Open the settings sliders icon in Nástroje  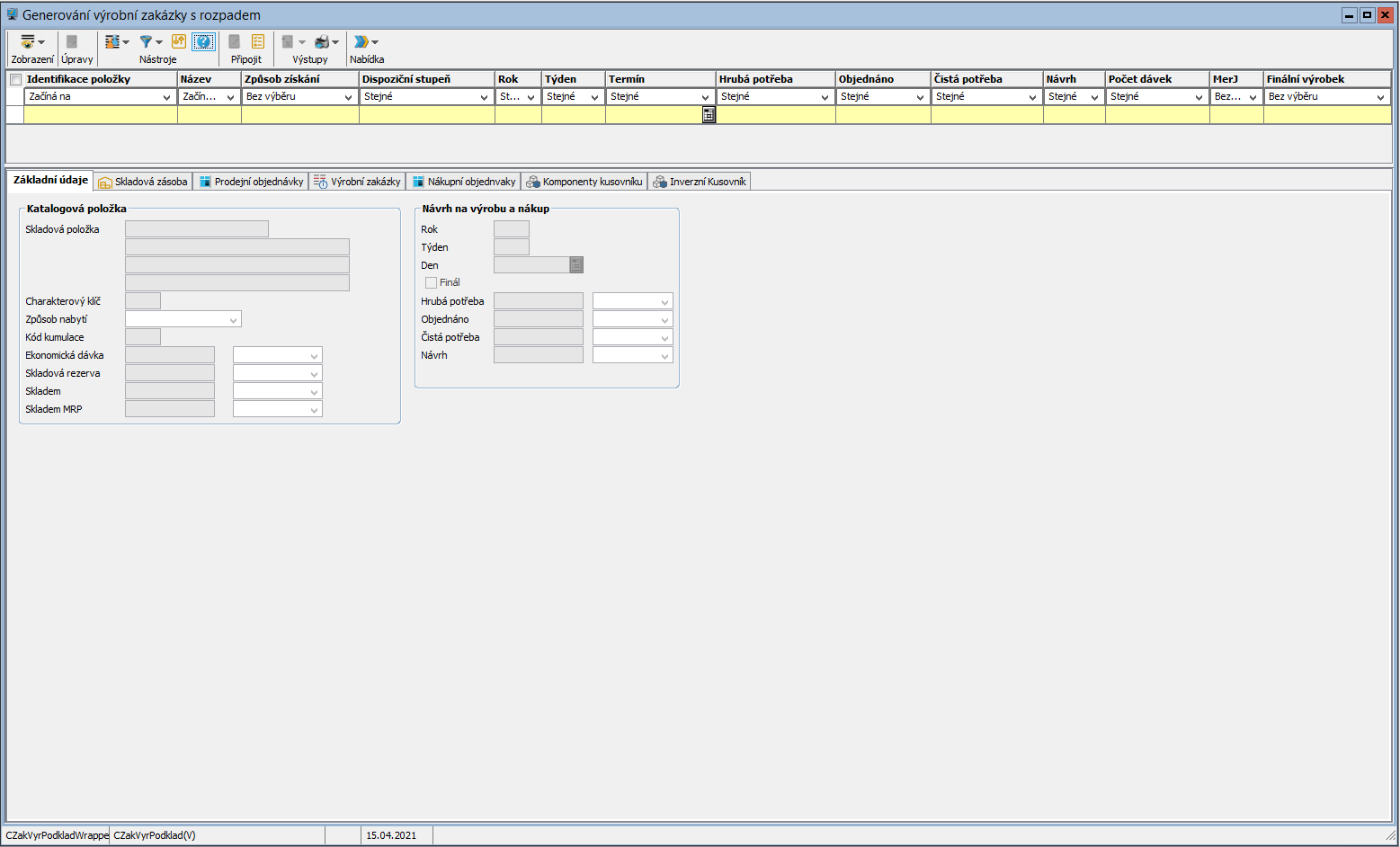111,42
